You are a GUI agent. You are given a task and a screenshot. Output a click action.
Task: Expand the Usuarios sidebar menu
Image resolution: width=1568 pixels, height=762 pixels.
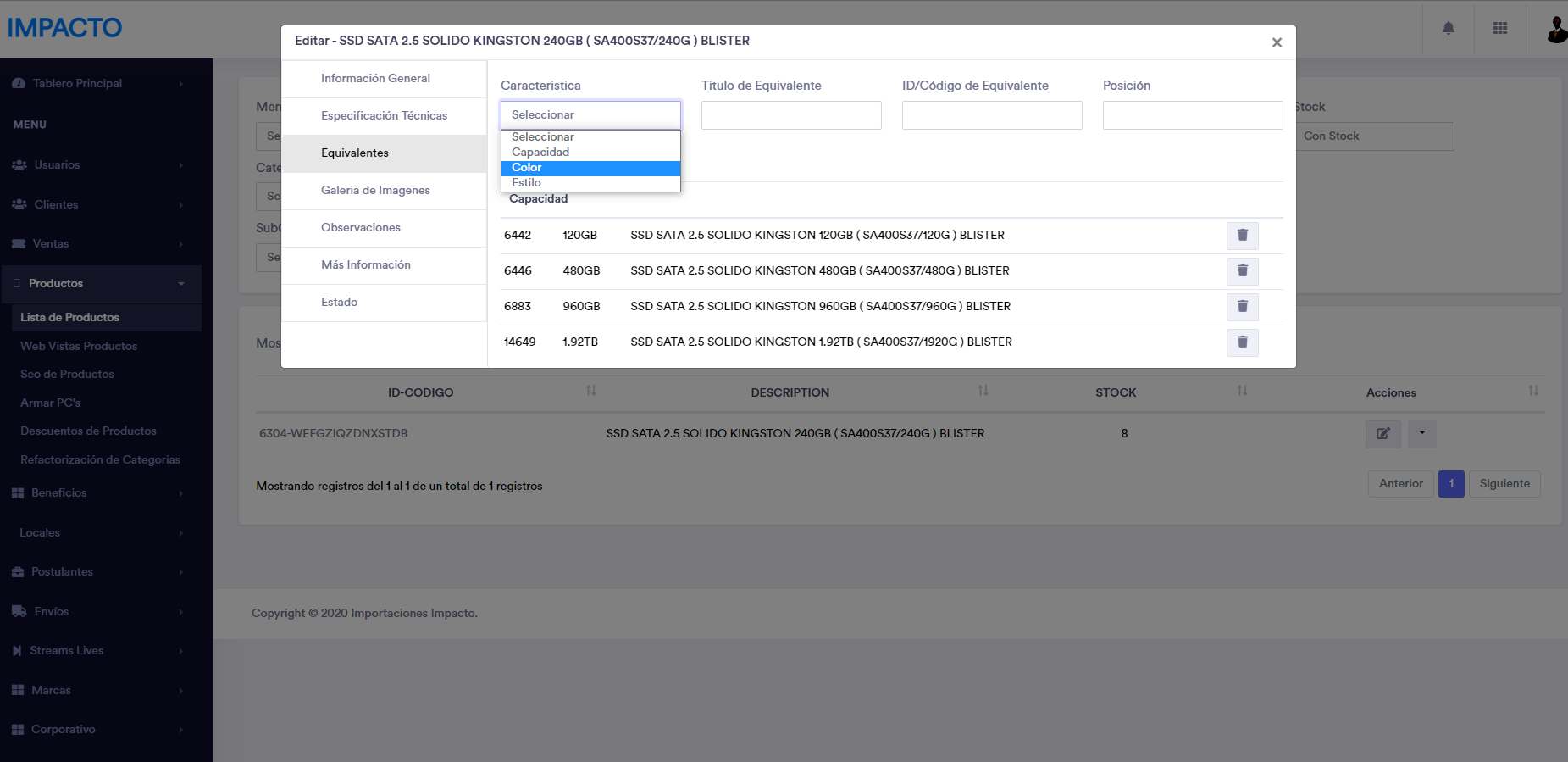pyautogui.click(x=100, y=165)
